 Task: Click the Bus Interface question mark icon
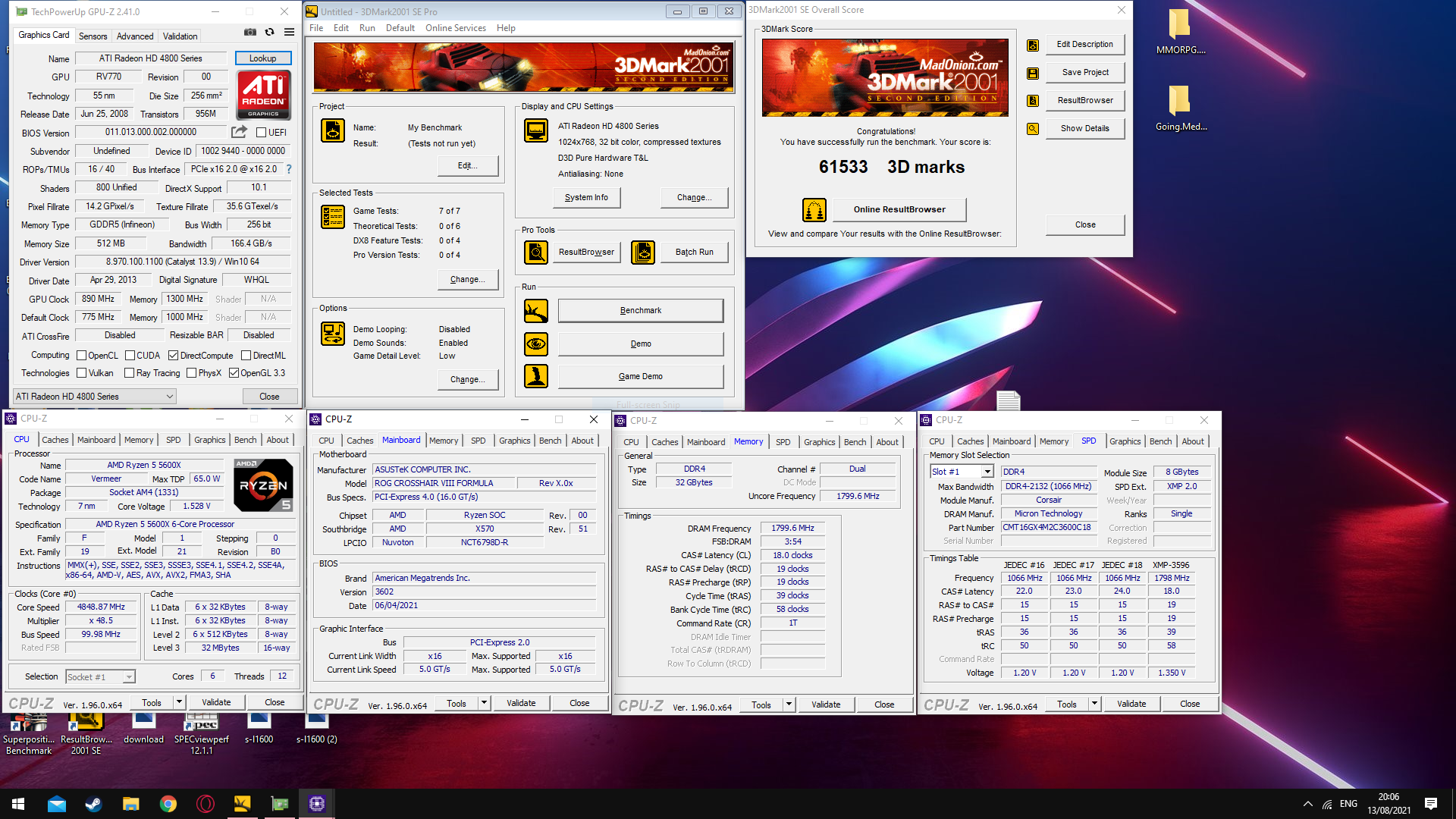[x=289, y=169]
